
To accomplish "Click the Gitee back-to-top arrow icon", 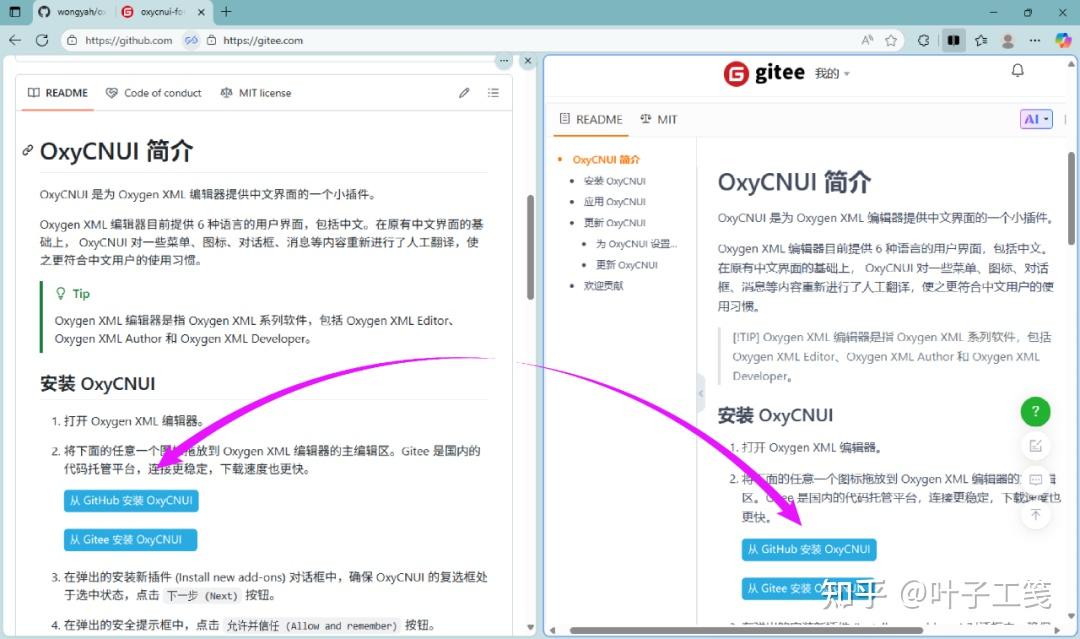I will (x=1035, y=514).
